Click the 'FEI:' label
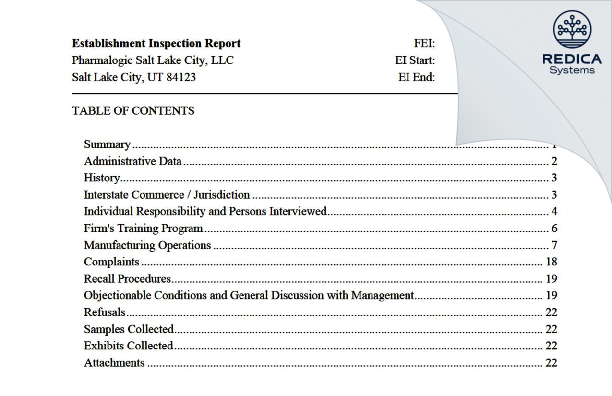The width and height of the screenshot is (612, 396). 424,43
